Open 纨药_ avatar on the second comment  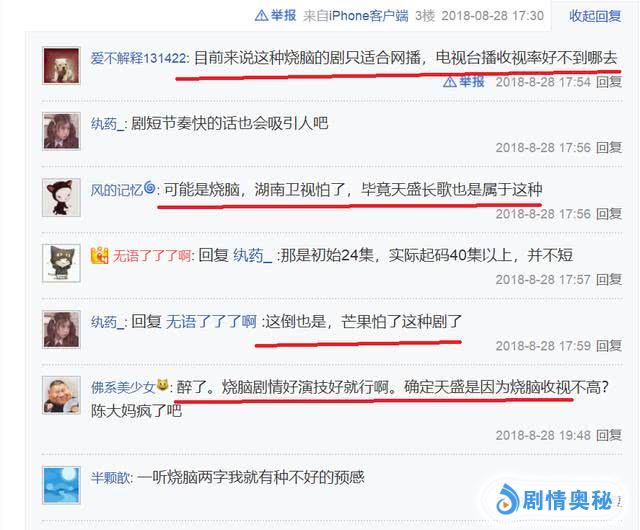pos(62,131)
